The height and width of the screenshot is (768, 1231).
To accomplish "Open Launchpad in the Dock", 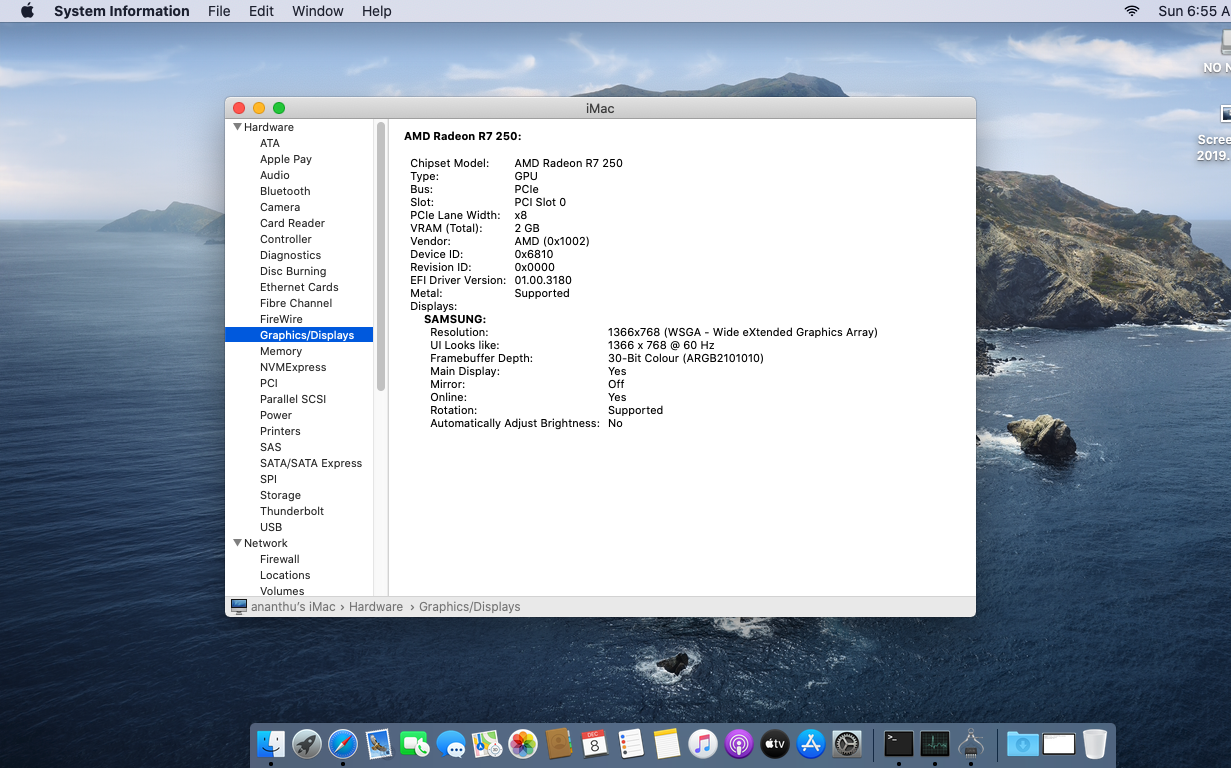I will click(307, 743).
